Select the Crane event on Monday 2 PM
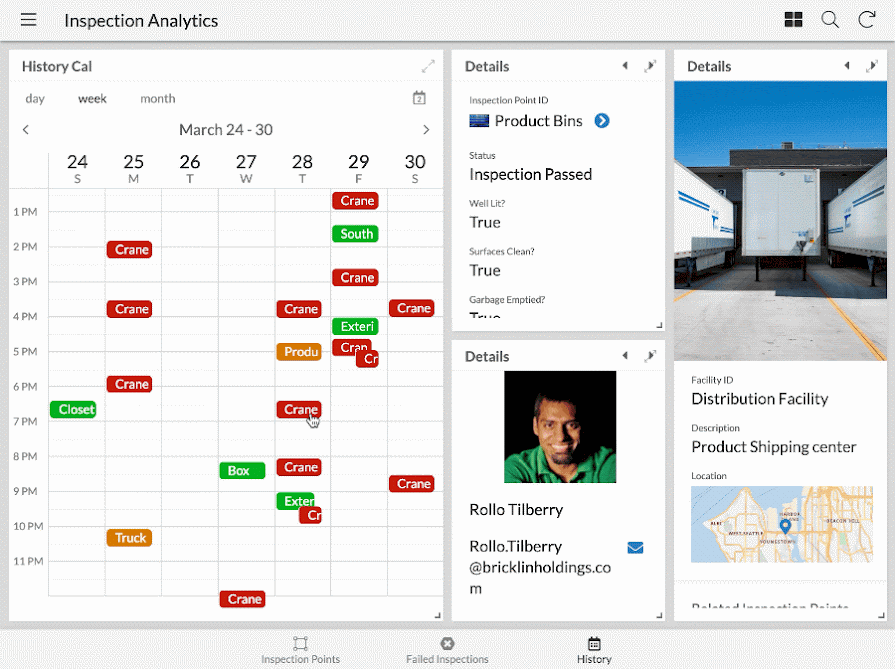 (x=129, y=249)
